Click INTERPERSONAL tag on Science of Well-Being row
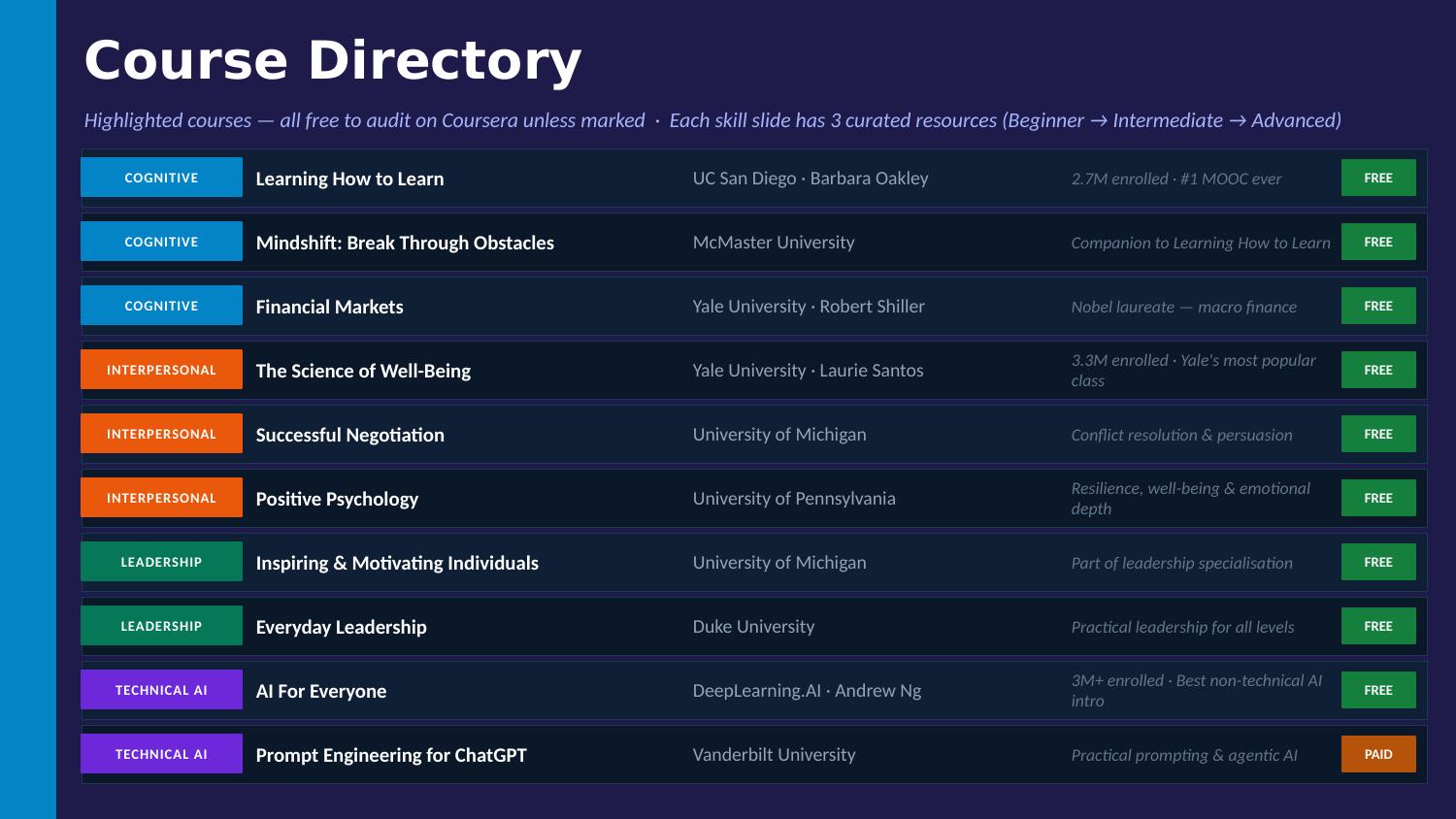Viewport: 1456px width, 819px height. click(x=161, y=370)
